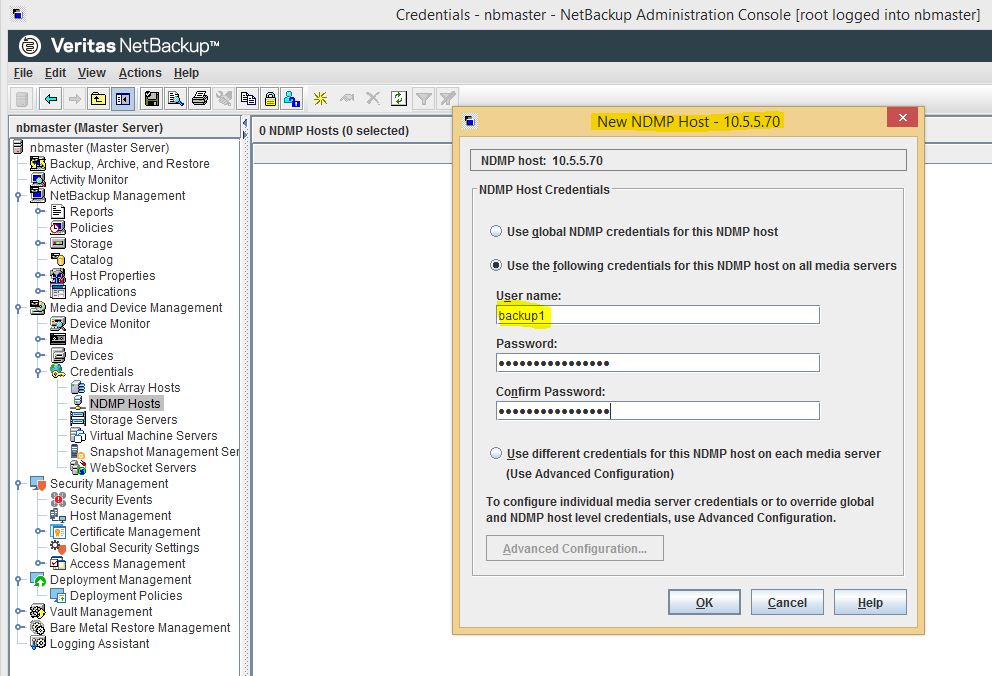The height and width of the screenshot is (676, 992).
Task: Select 'Use global NDMP credentials for this NDMP host'
Action: tap(496, 231)
